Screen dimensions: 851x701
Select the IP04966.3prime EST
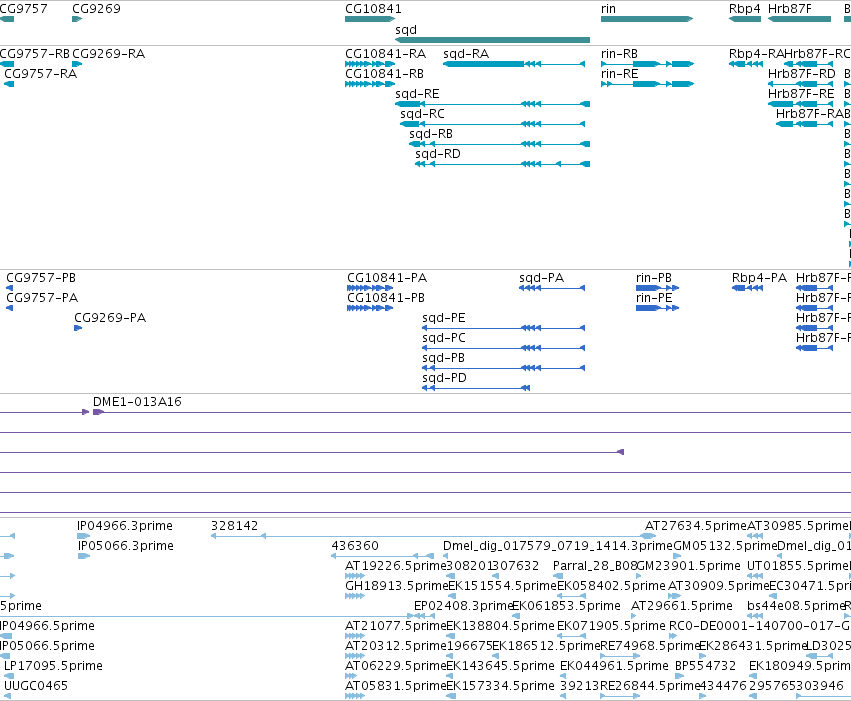[x=84, y=536]
